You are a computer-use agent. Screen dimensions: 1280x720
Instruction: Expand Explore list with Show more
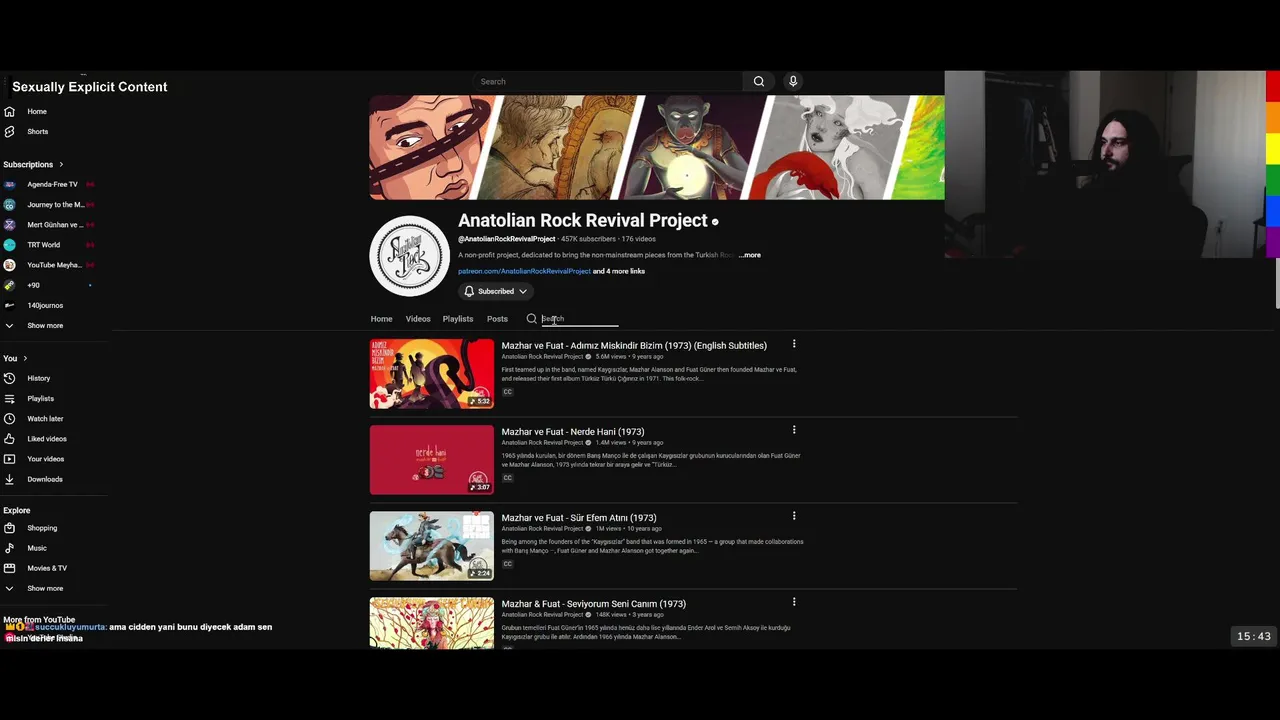[44, 588]
